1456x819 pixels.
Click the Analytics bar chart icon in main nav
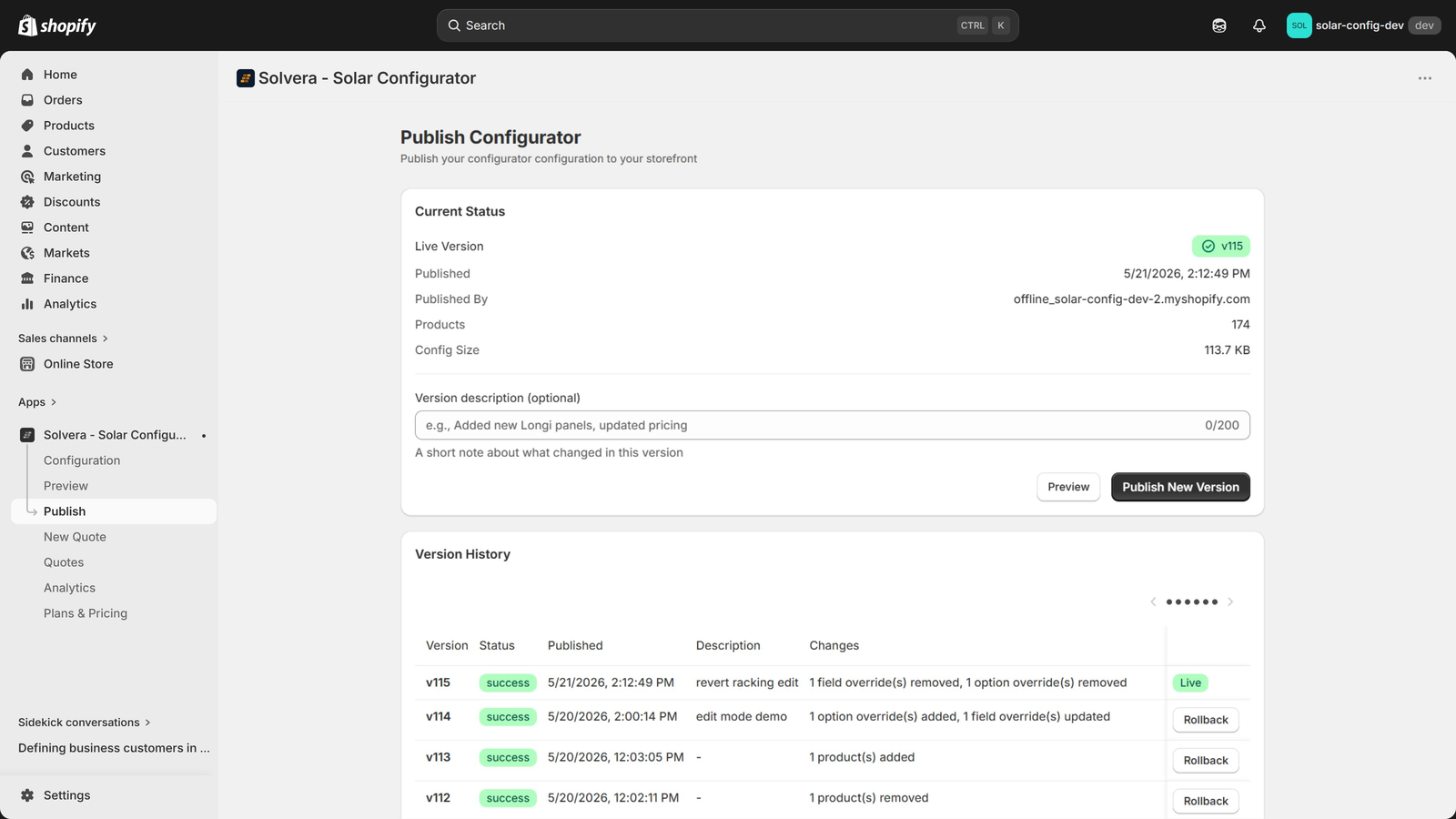[x=27, y=304]
